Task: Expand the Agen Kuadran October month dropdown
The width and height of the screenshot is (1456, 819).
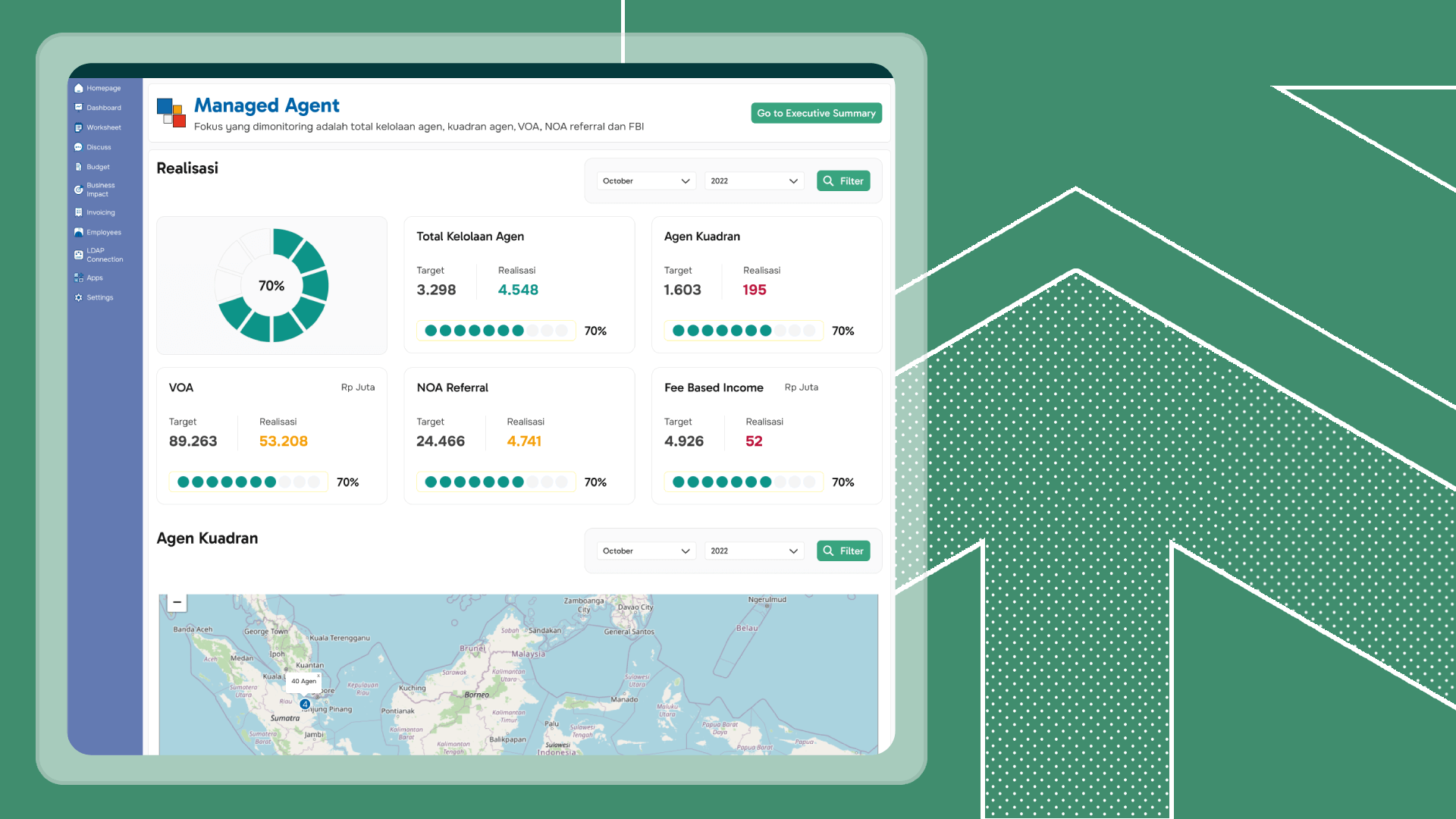Action: 645,551
